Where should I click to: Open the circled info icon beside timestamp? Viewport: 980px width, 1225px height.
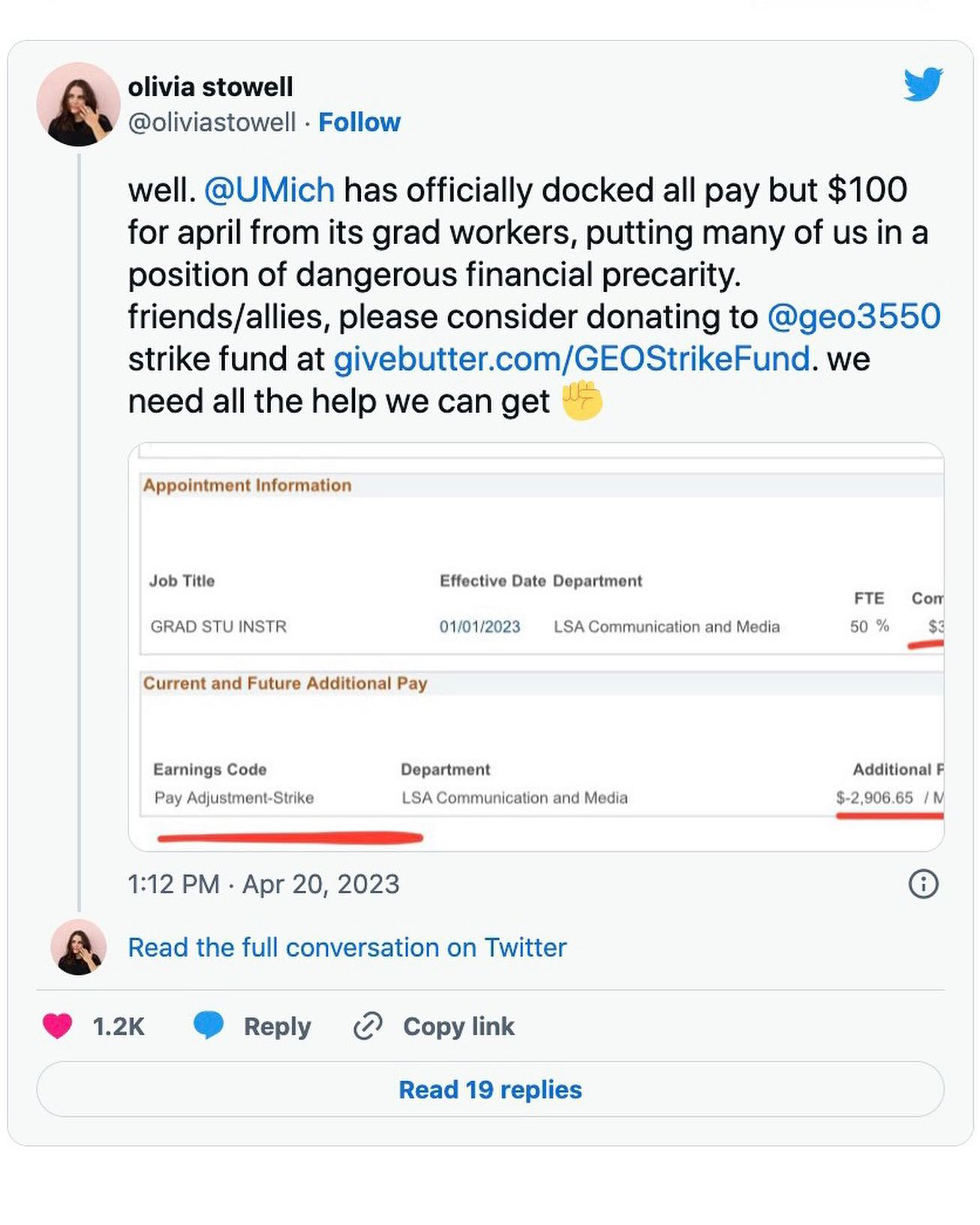(x=923, y=884)
